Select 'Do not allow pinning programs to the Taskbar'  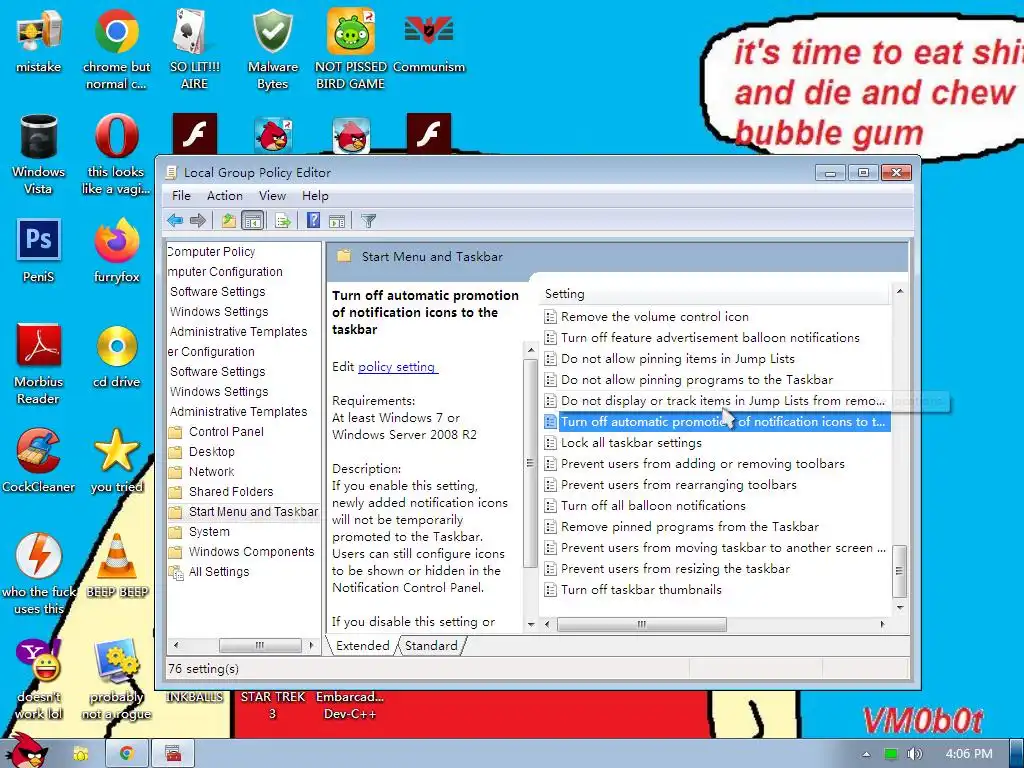click(697, 379)
